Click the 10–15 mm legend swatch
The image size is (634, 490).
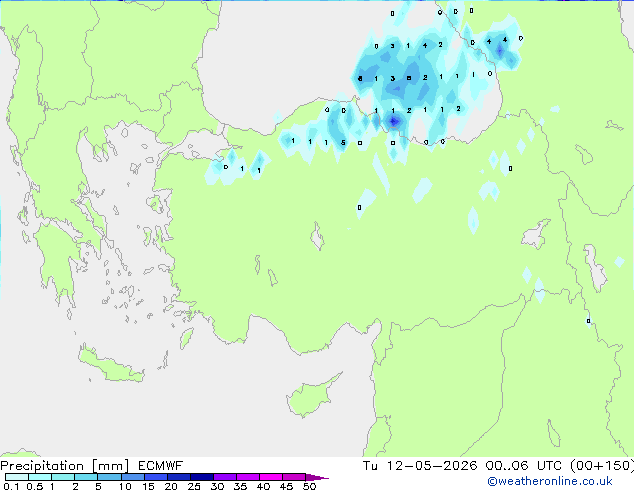click(x=132, y=477)
